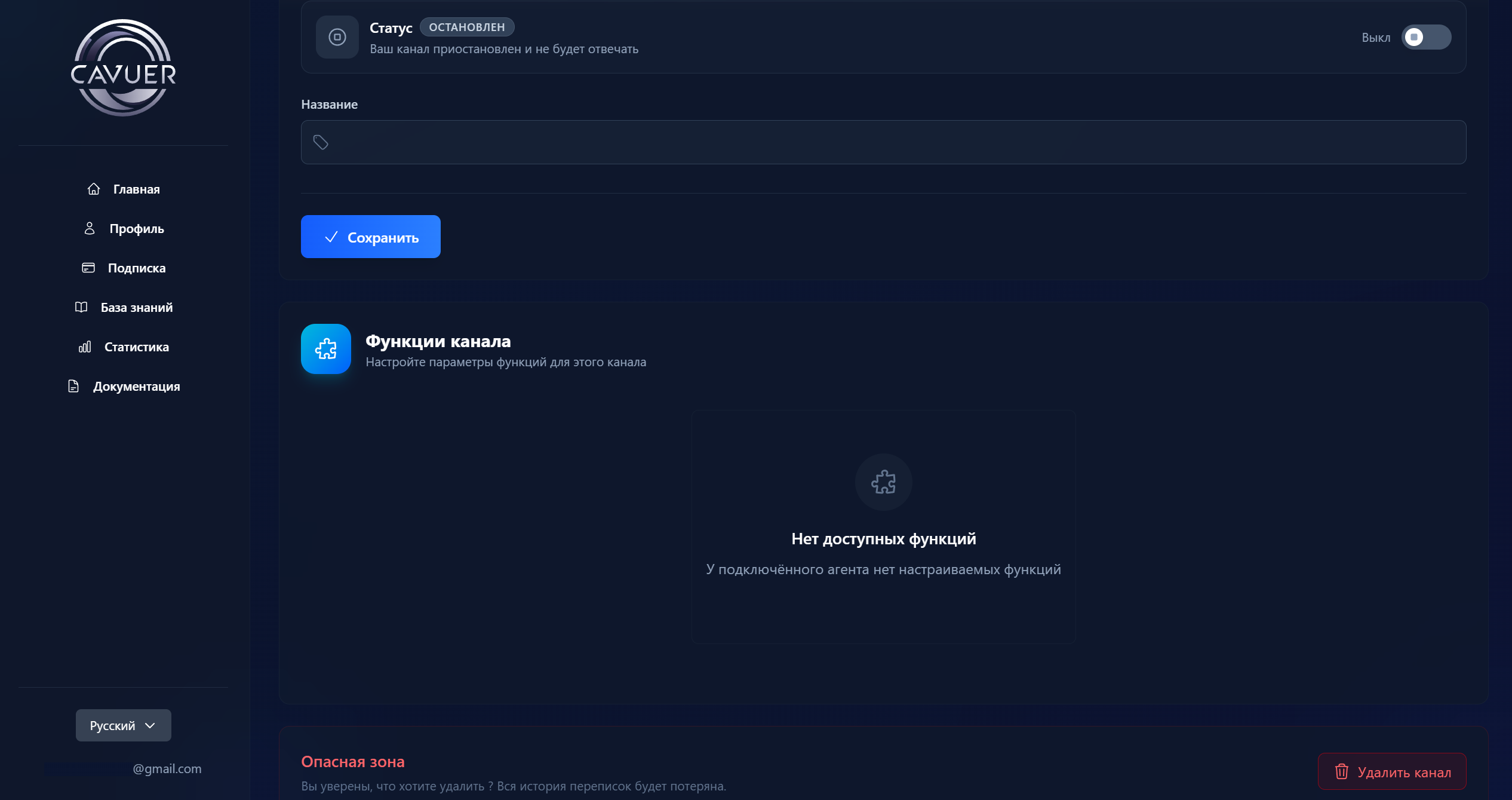Click the gmail.com account email
Viewport: 1512px width, 800px height.
point(167,768)
